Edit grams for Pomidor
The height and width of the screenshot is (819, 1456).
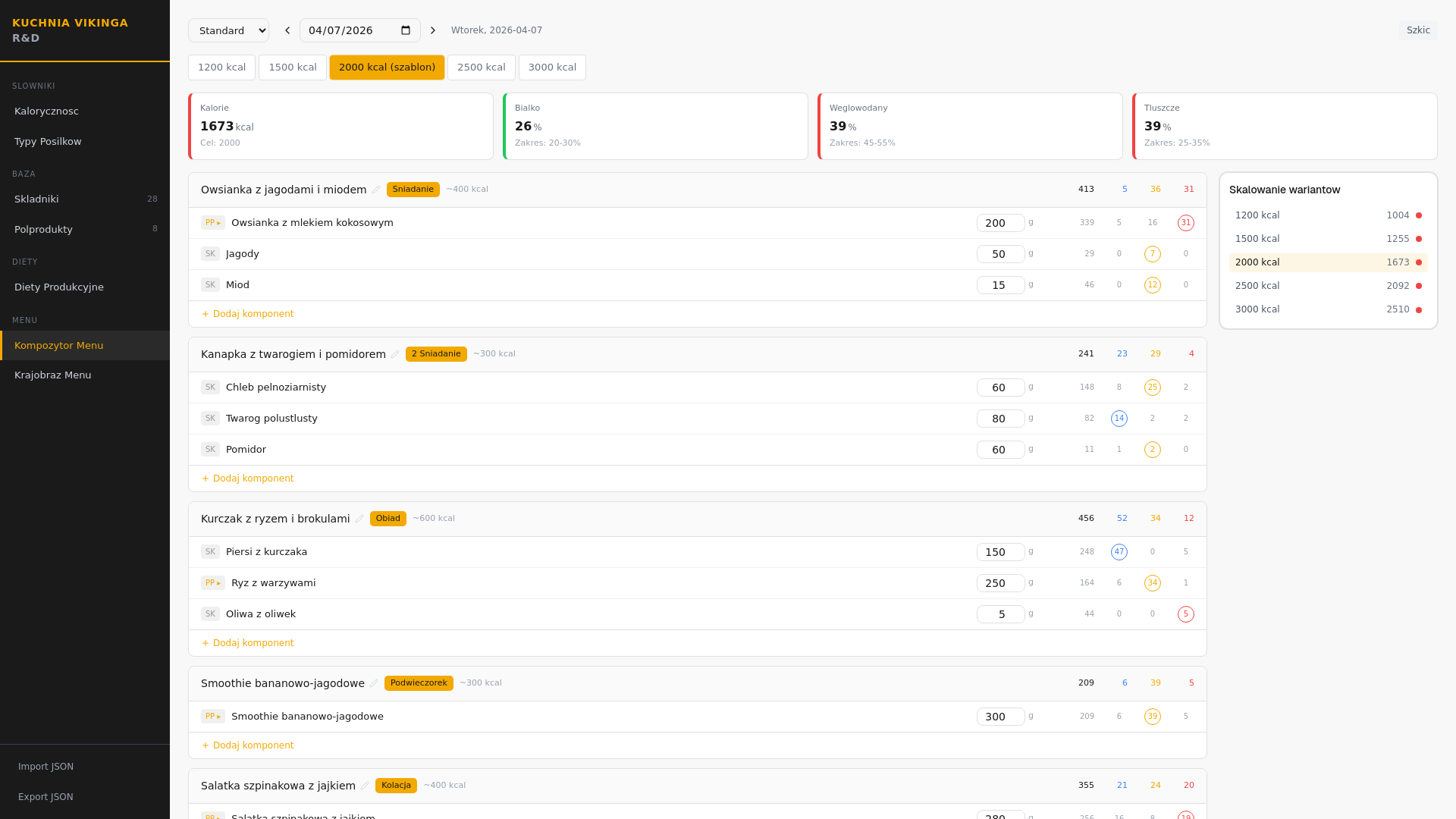click(1000, 450)
